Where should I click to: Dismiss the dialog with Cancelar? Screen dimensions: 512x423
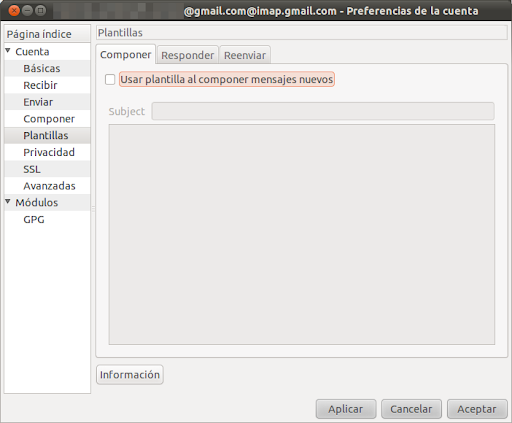(x=411, y=409)
